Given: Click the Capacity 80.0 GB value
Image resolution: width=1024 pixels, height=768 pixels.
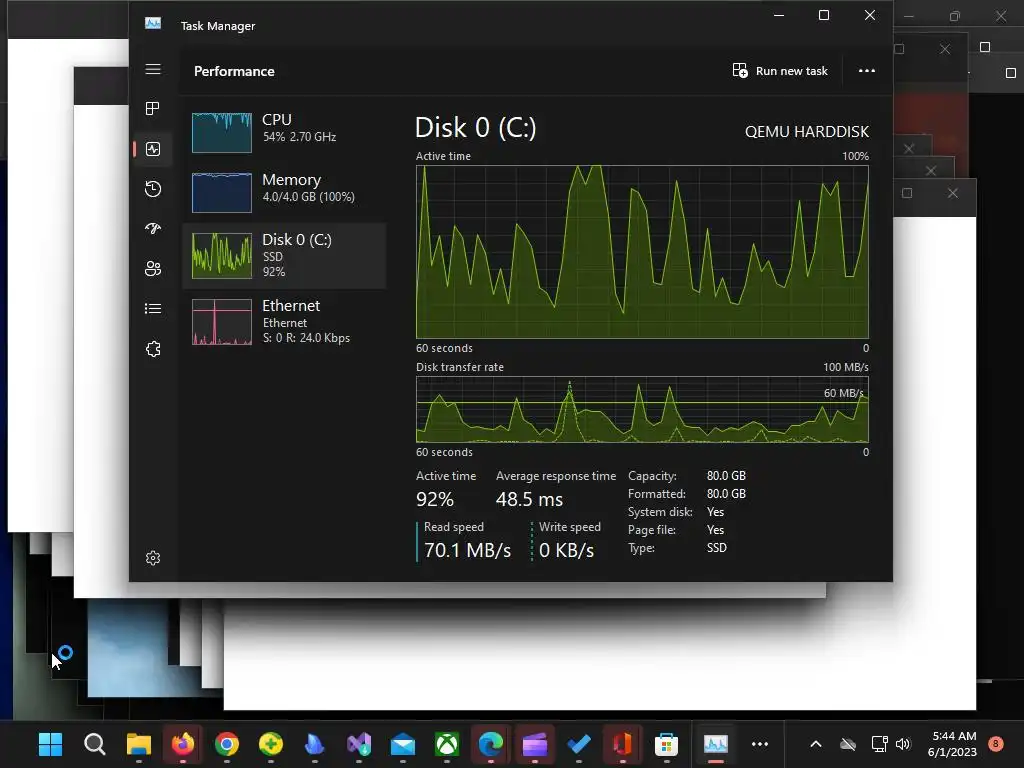Looking at the screenshot, I should point(726,476).
